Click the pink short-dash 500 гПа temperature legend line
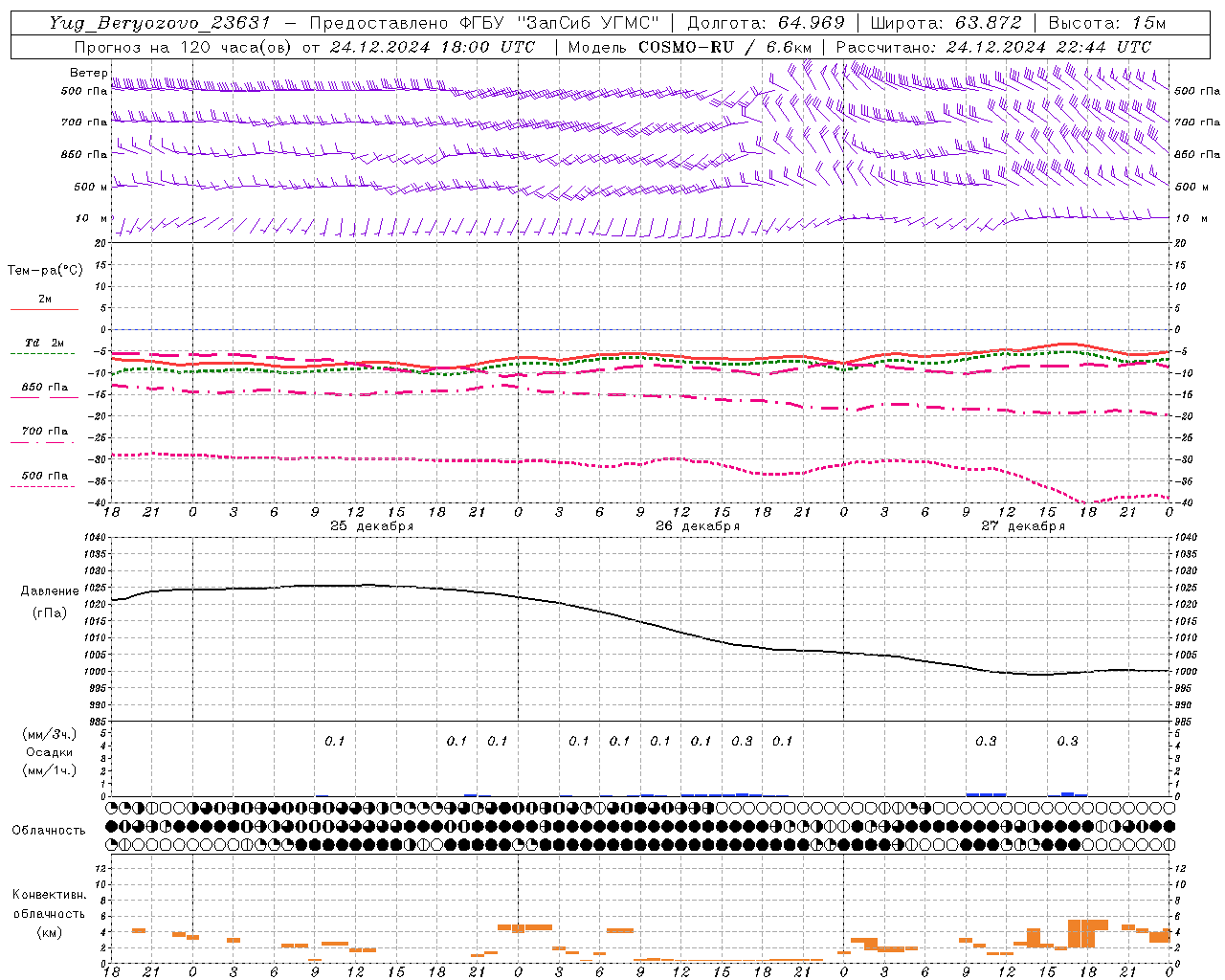 [42, 486]
